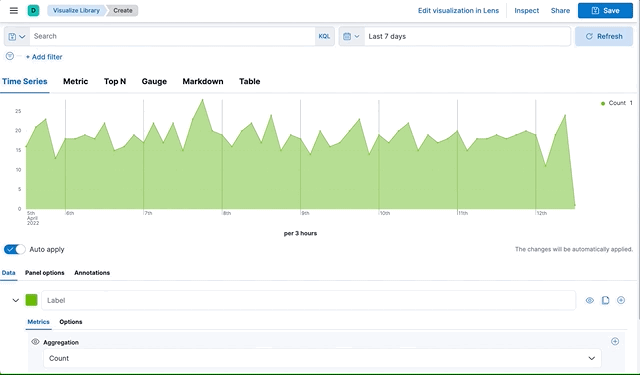Click the Save button
Image resolution: width=640 pixels, height=375 pixels.
click(x=605, y=11)
